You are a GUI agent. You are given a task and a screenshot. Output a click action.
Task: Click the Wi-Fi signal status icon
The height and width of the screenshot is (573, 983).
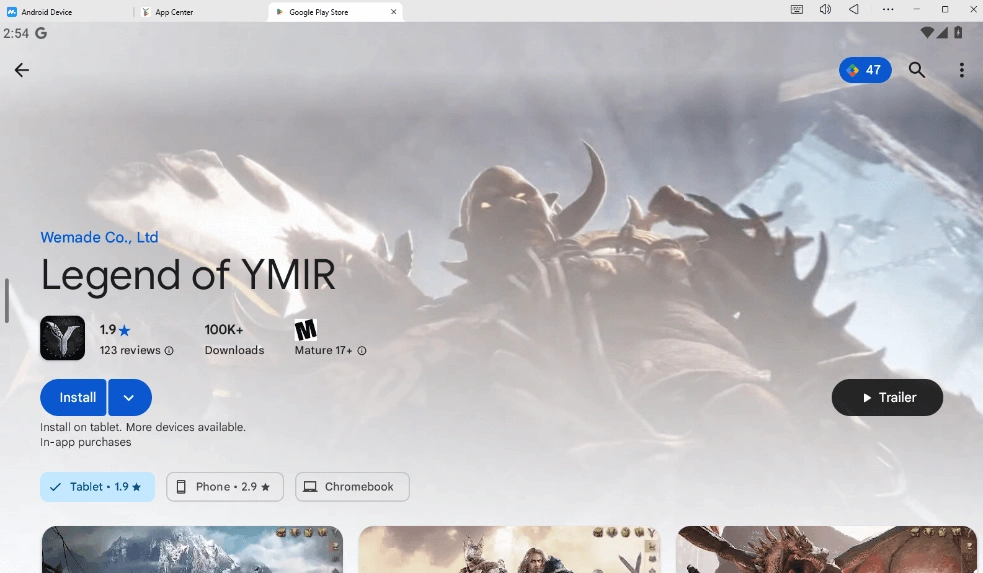(x=927, y=33)
